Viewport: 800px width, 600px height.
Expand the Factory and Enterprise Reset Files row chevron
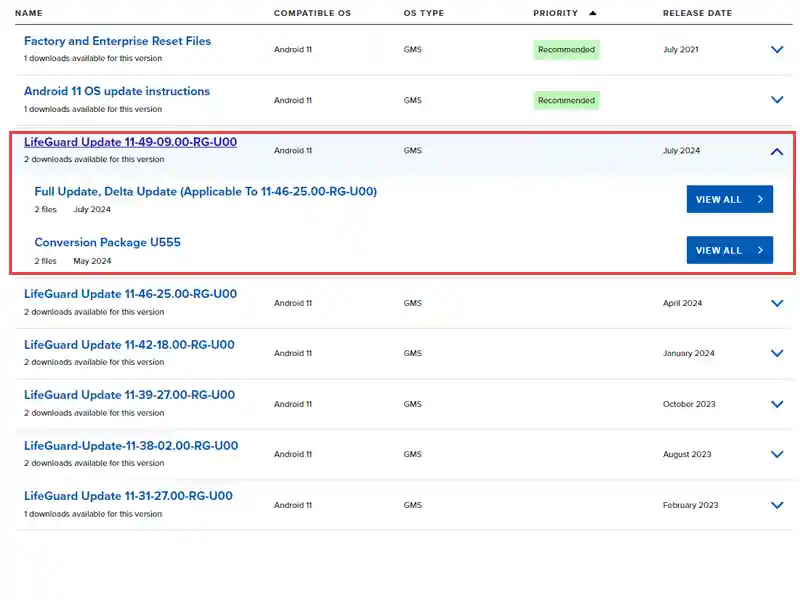click(777, 49)
